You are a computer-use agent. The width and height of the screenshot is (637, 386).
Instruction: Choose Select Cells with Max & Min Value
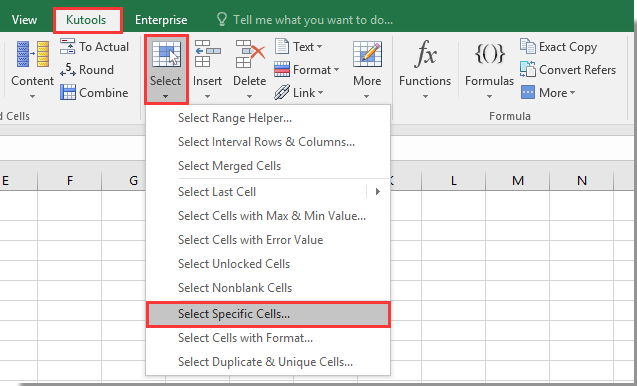click(x=268, y=216)
